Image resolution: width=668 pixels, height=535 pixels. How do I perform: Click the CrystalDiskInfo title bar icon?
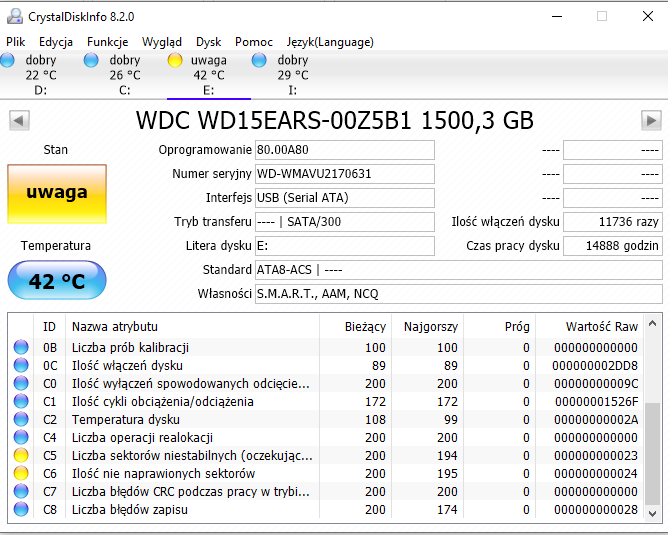(15, 16)
